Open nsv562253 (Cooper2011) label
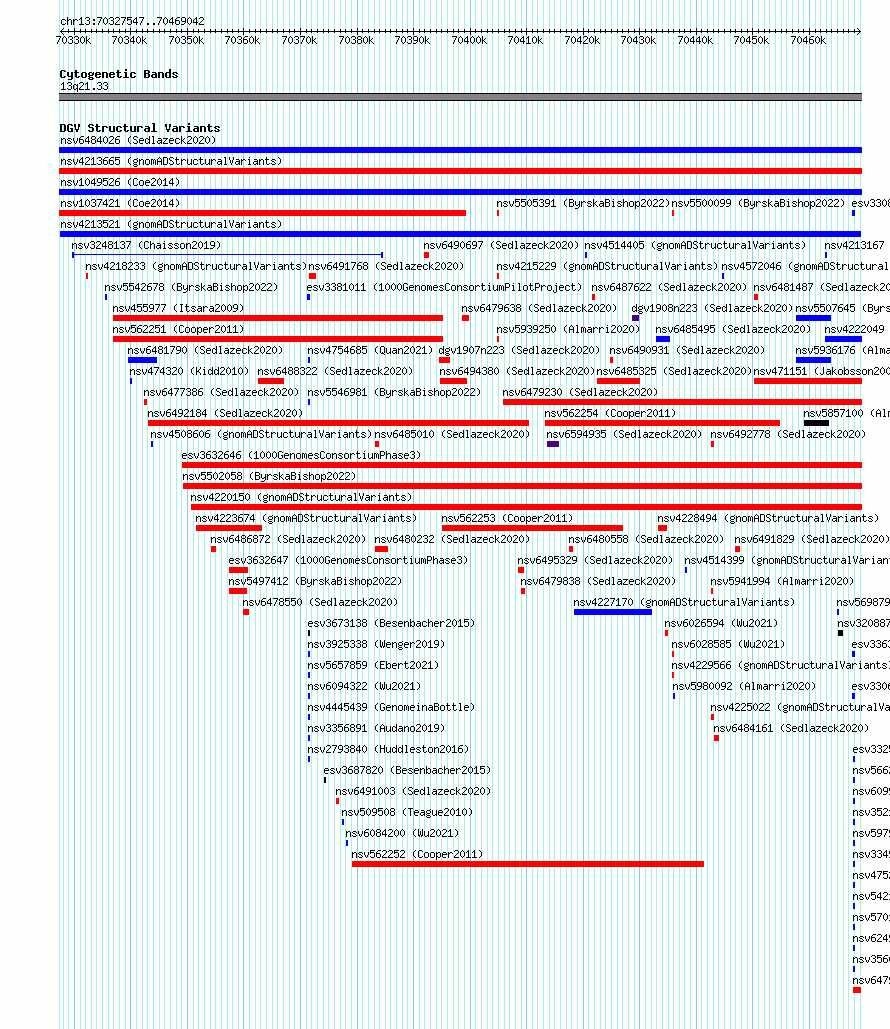The image size is (890, 1029). coord(507,518)
